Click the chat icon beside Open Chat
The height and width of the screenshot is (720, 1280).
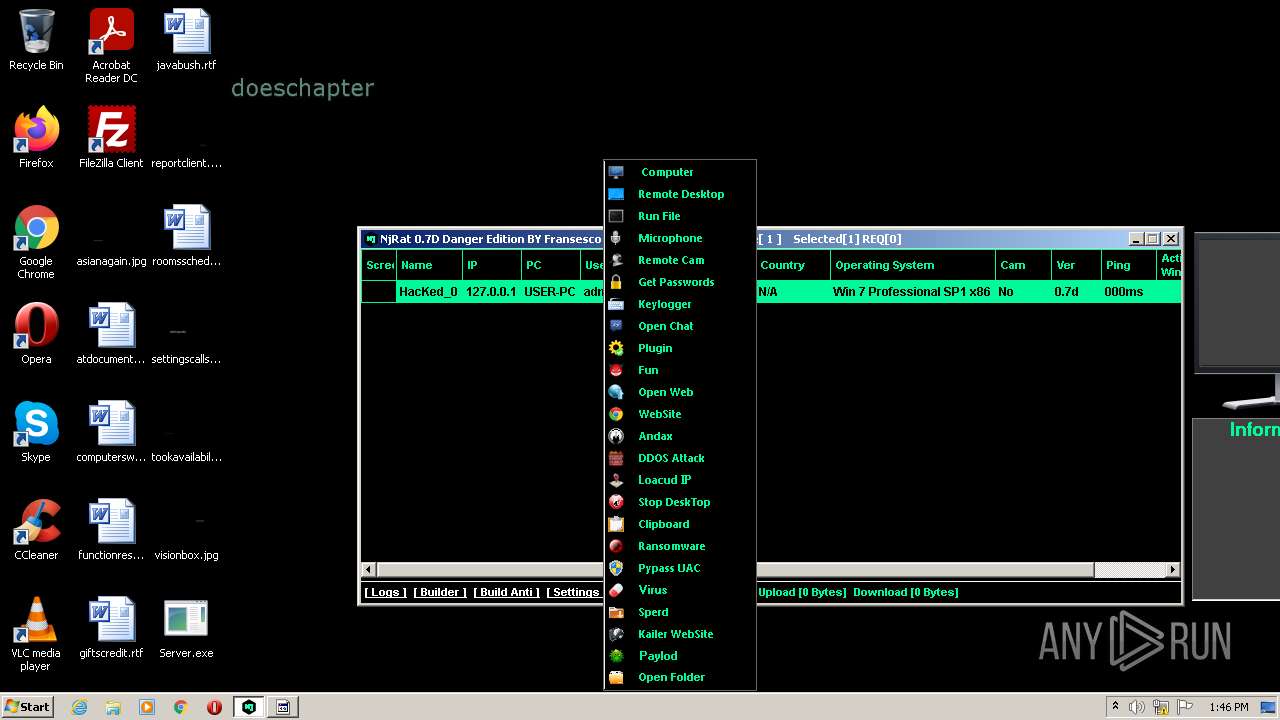pyautogui.click(x=616, y=326)
